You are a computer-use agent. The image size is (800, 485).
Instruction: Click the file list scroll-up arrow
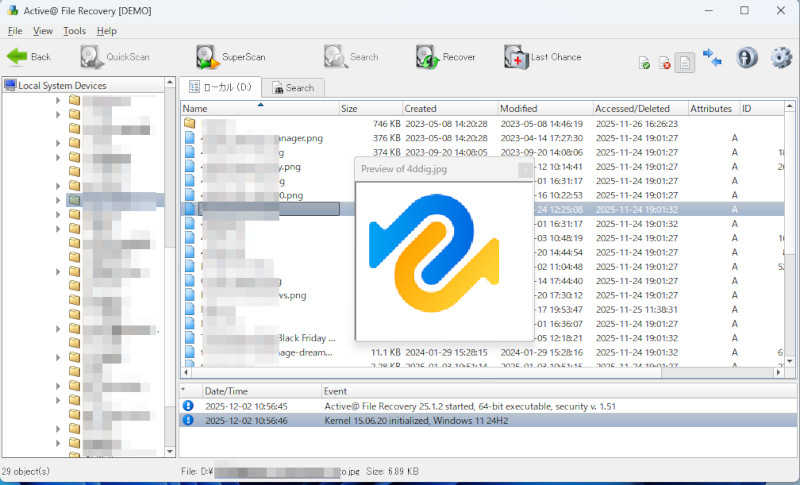[x=790, y=107]
